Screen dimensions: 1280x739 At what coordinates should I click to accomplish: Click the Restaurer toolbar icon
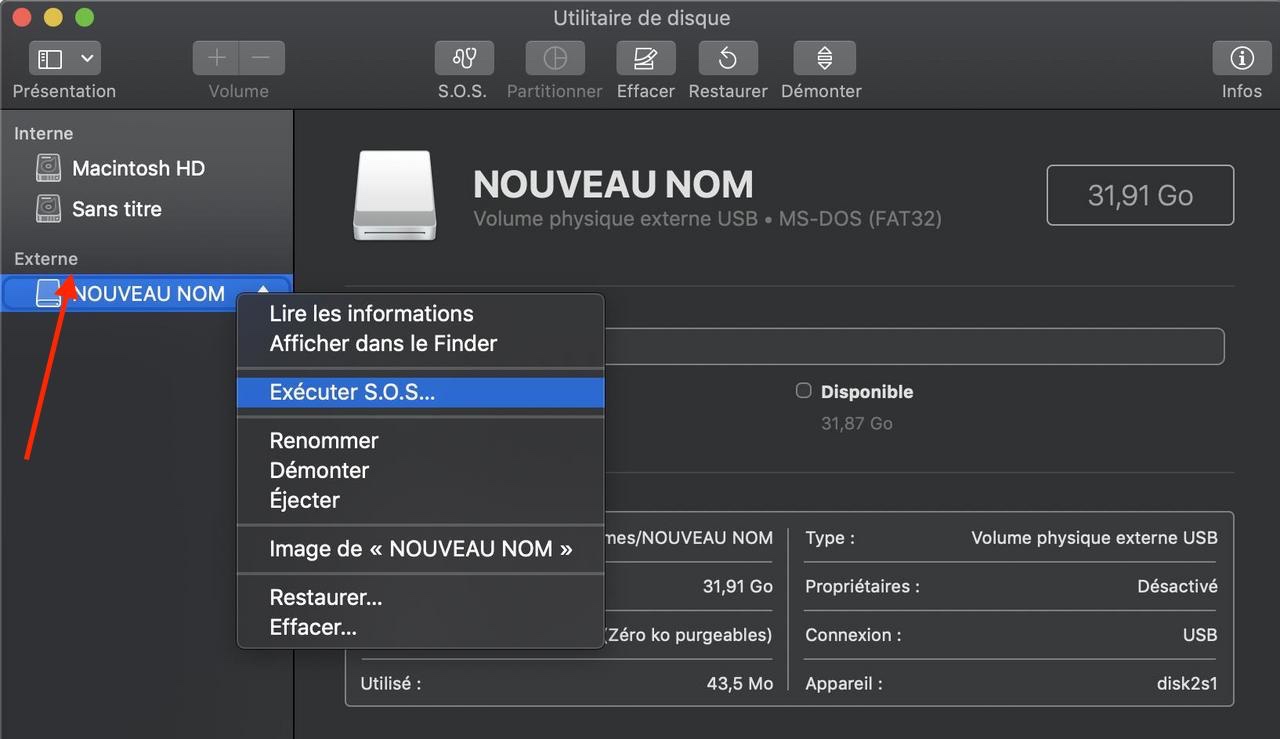[728, 58]
